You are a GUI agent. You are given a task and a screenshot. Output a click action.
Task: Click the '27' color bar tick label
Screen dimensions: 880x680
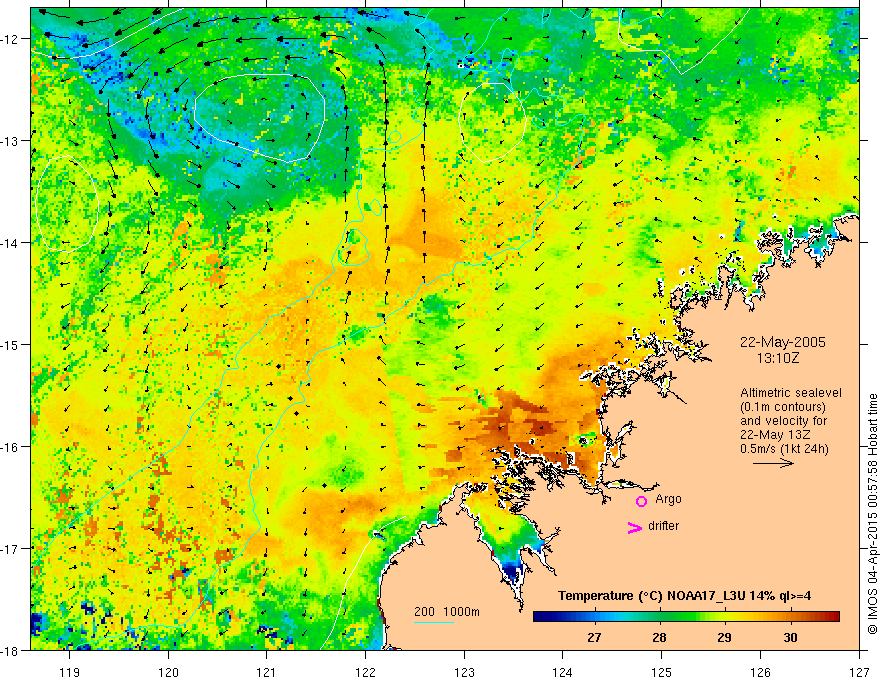click(594, 637)
